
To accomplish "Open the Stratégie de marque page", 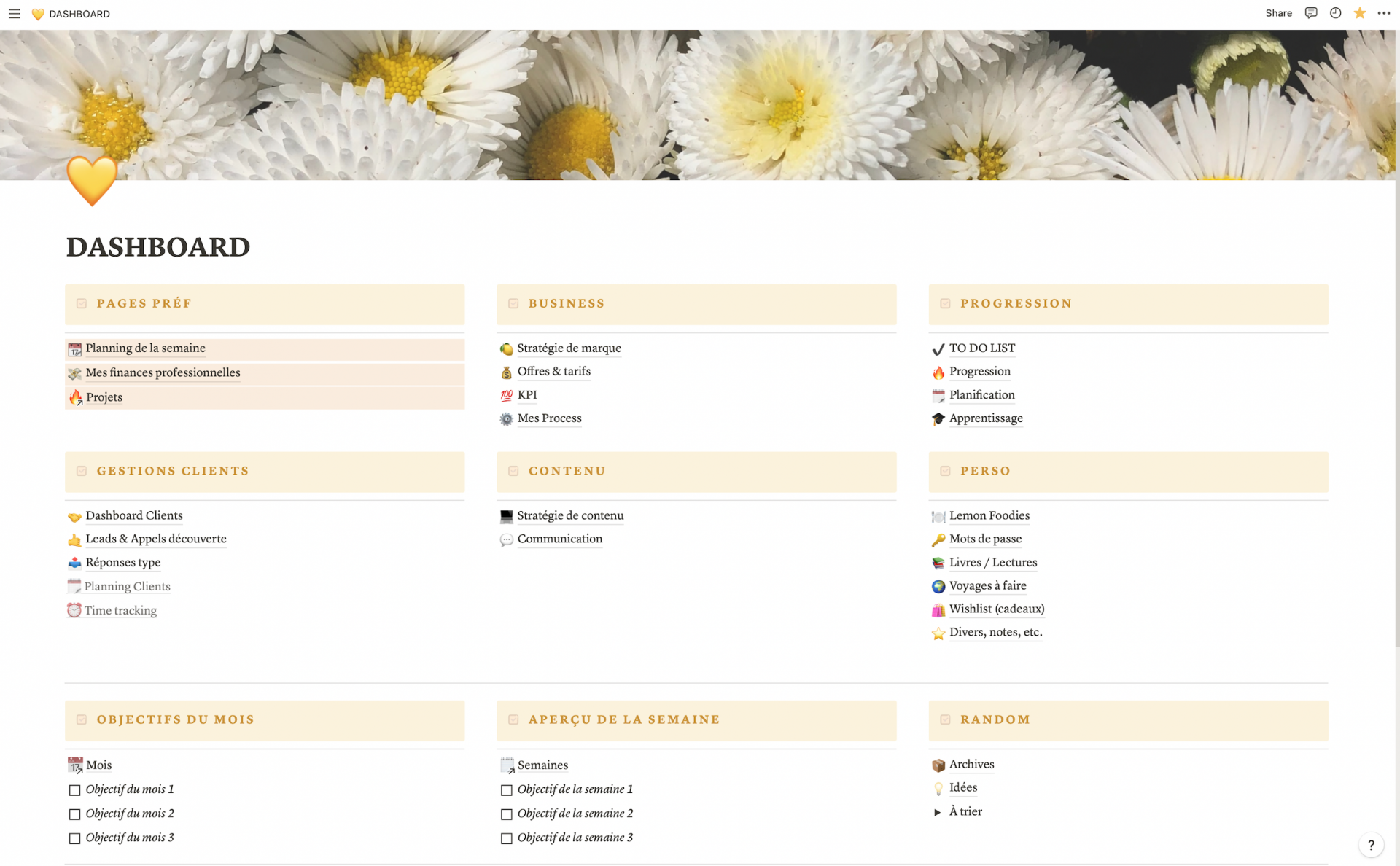I will click(569, 348).
